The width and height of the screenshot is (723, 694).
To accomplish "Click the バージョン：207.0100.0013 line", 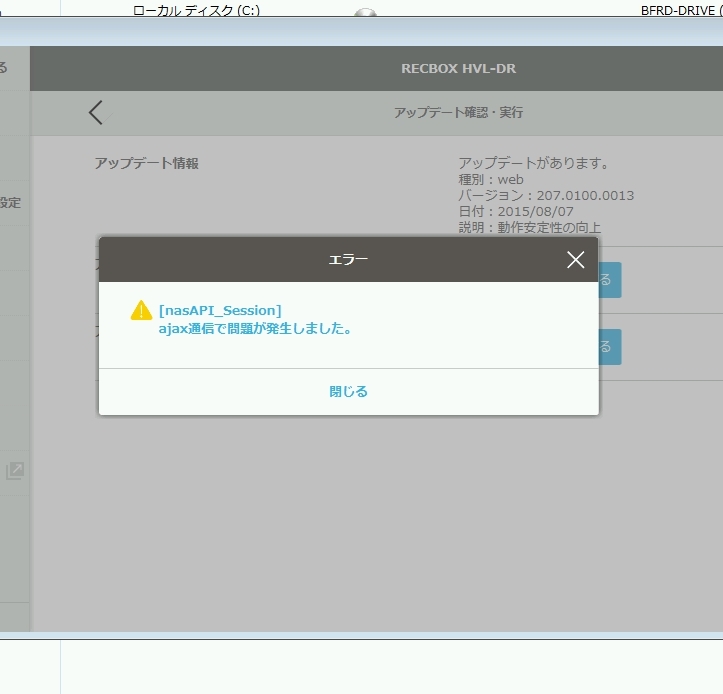I will pyautogui.click(x=546, y=196).
